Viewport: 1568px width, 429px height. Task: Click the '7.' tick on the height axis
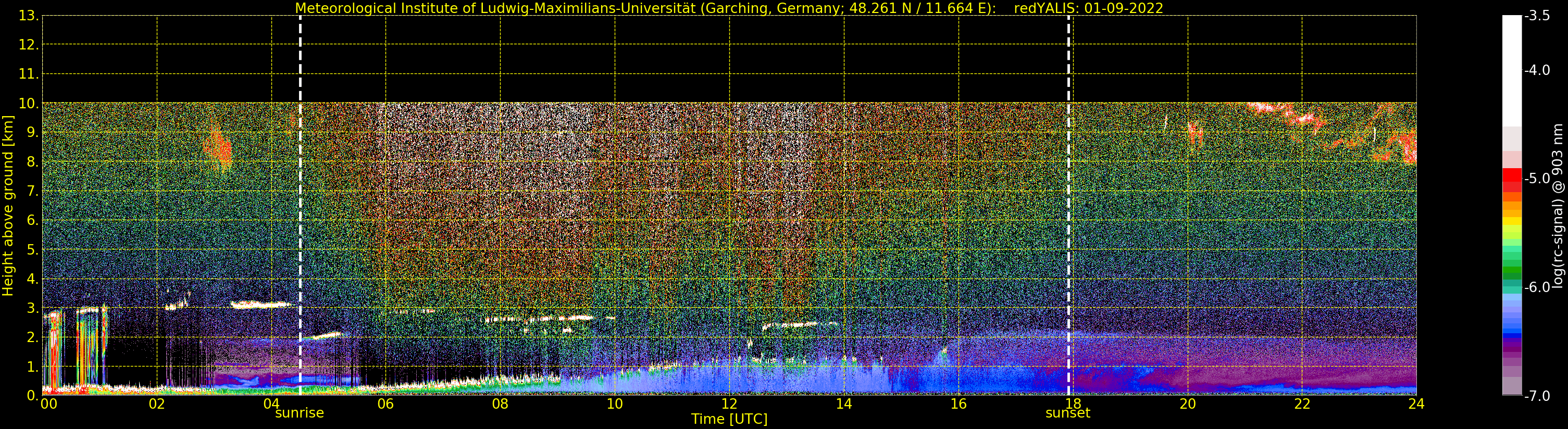33,191
